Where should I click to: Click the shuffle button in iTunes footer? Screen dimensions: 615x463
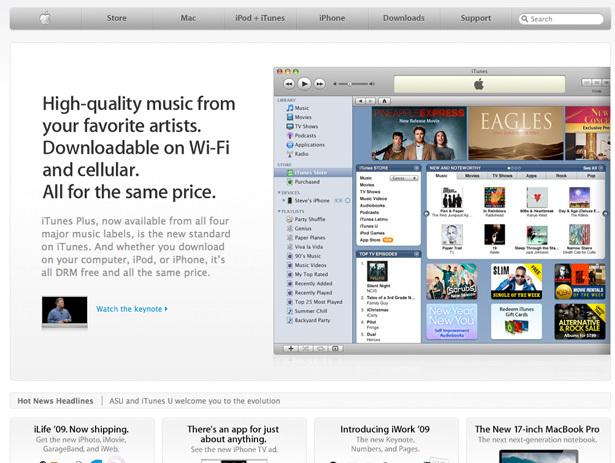tap(306, 348)
